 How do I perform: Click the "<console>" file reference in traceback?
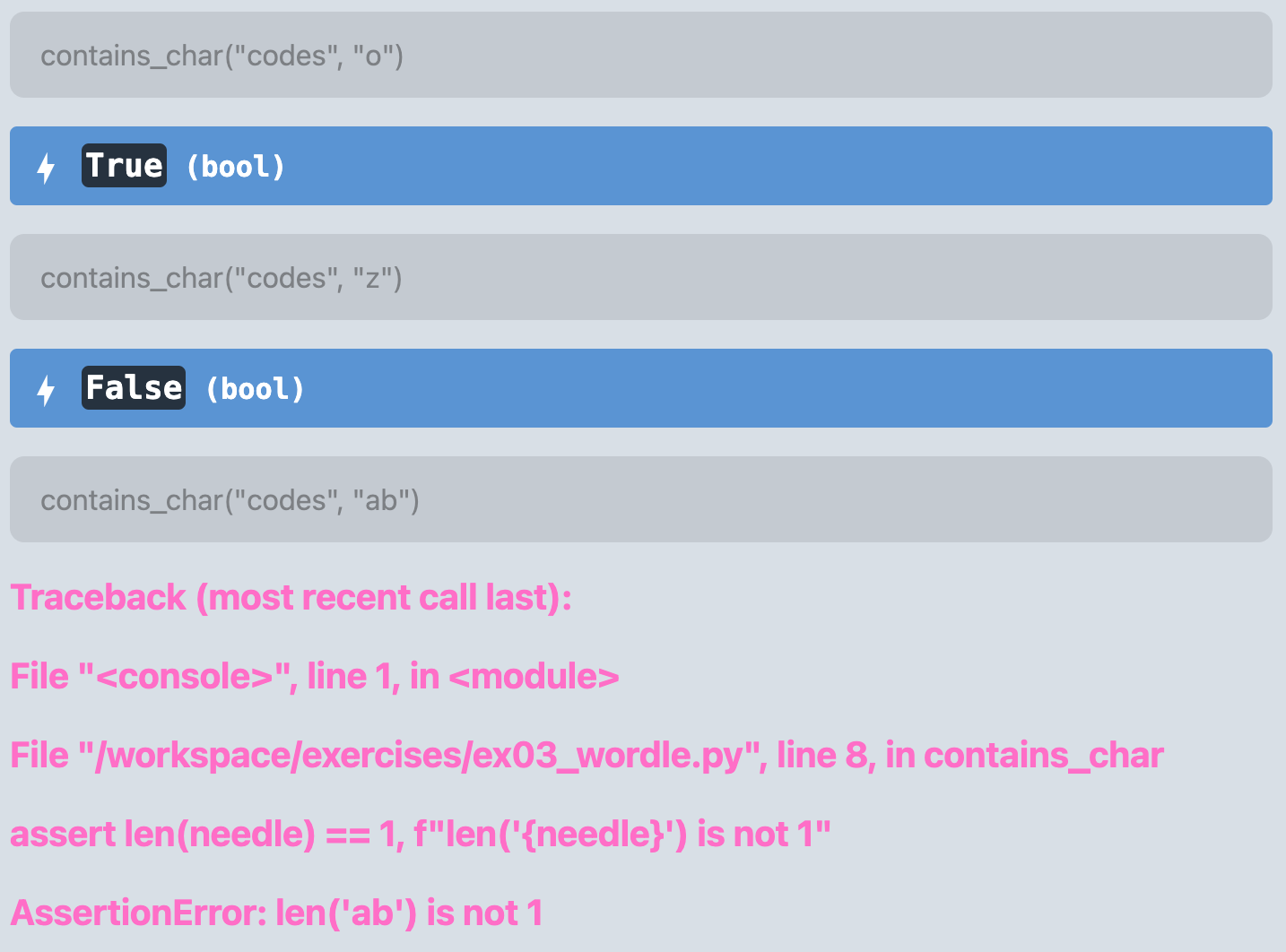tap(184, 677)
